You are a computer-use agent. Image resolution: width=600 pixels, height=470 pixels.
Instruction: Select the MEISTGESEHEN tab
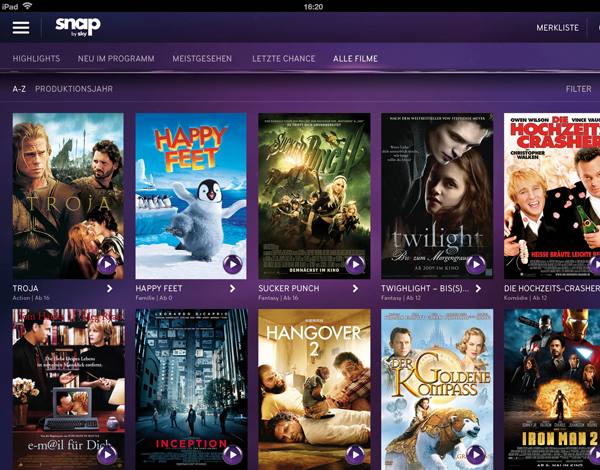tap(202, 59)
